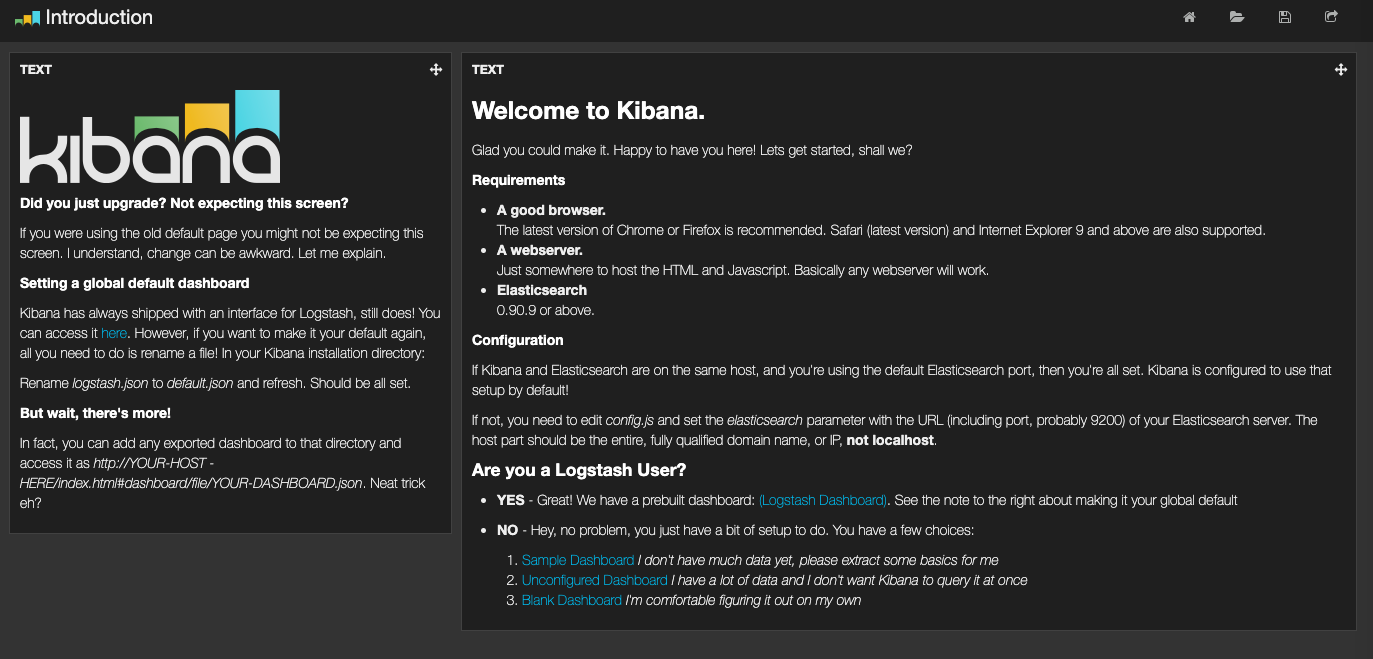The height and width of the screenshot is (659, 1373).
Task: Click the large Kibana logo image
Action: coord(150,137)
